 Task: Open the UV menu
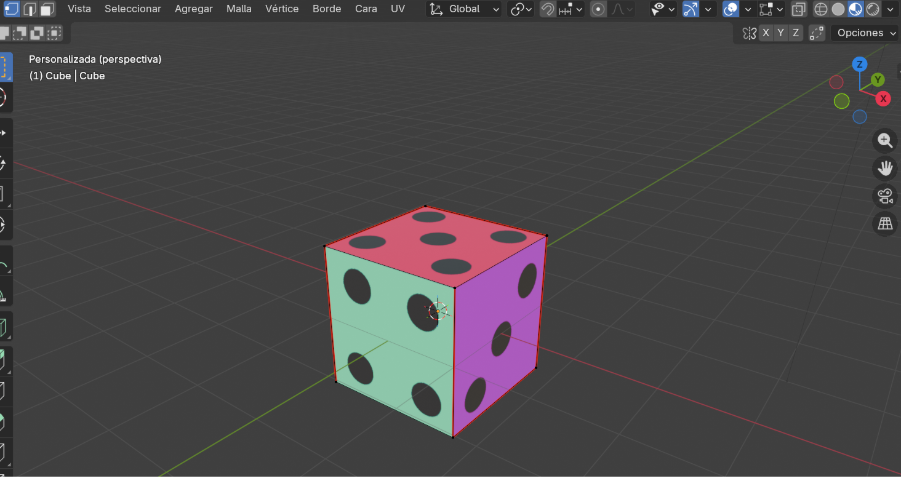398,9
